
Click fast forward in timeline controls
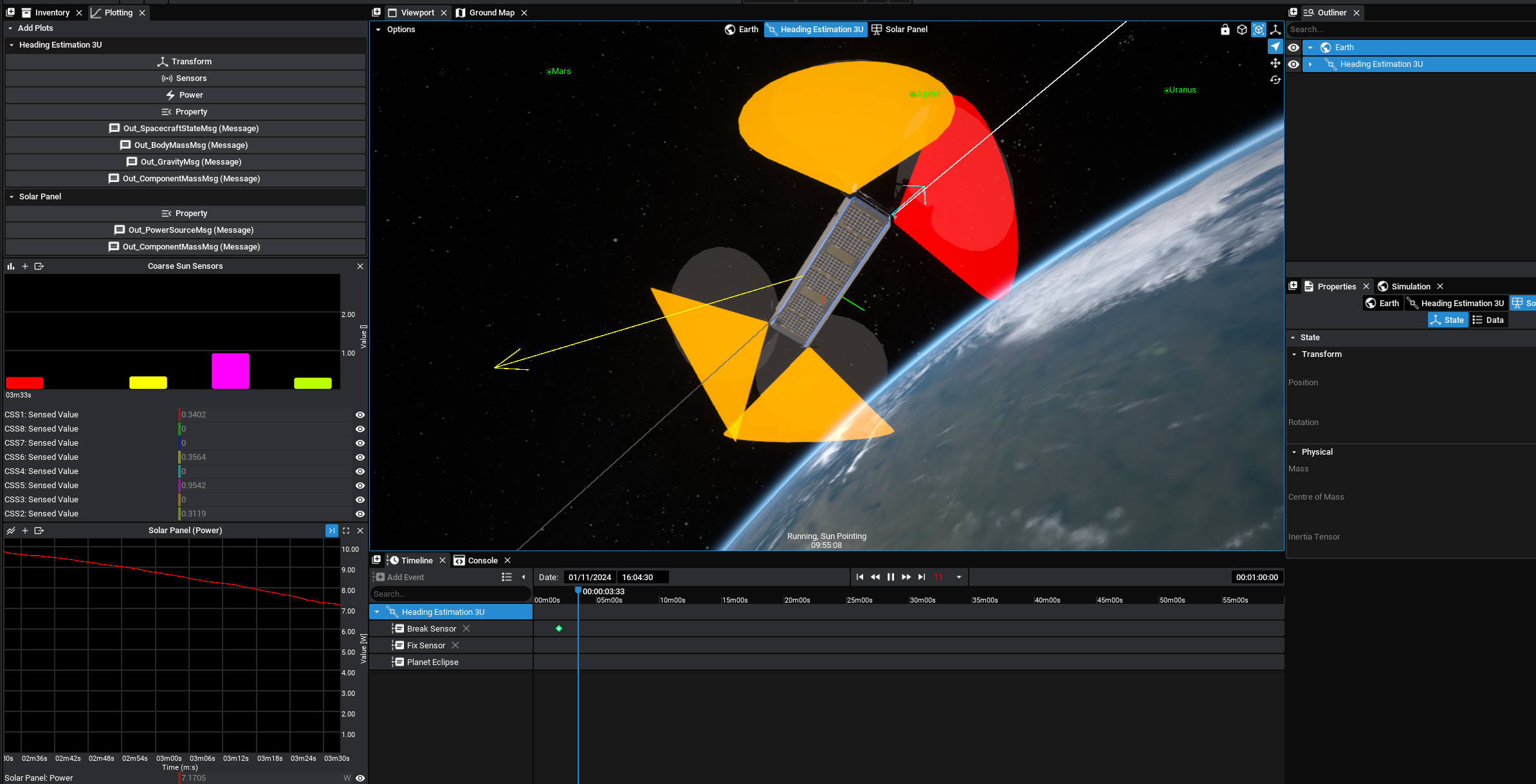pyautogui.click(x=906, y=577)
